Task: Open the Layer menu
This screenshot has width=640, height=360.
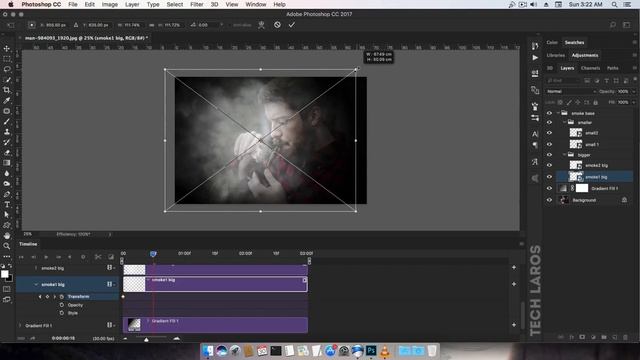Action: [x=132, y=4]
